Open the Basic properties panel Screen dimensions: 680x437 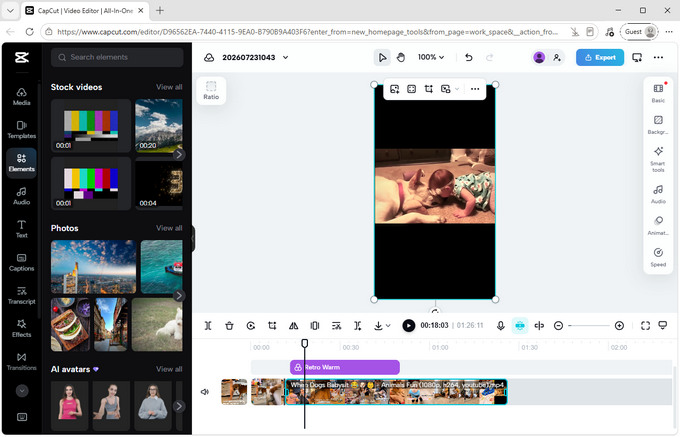point(658,93)
